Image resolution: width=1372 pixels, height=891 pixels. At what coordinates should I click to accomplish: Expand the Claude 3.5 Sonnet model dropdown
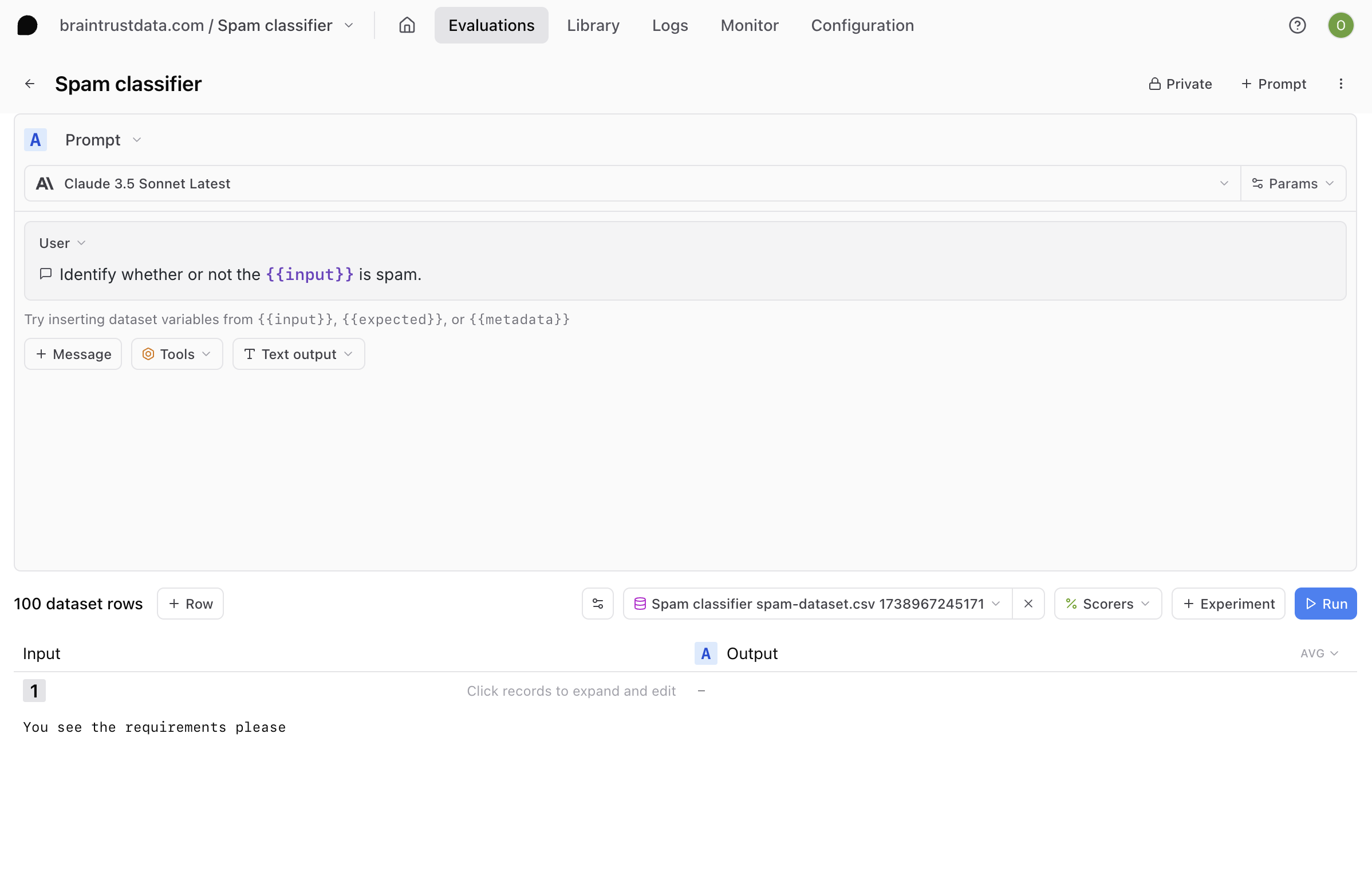(x=632, y=183)
